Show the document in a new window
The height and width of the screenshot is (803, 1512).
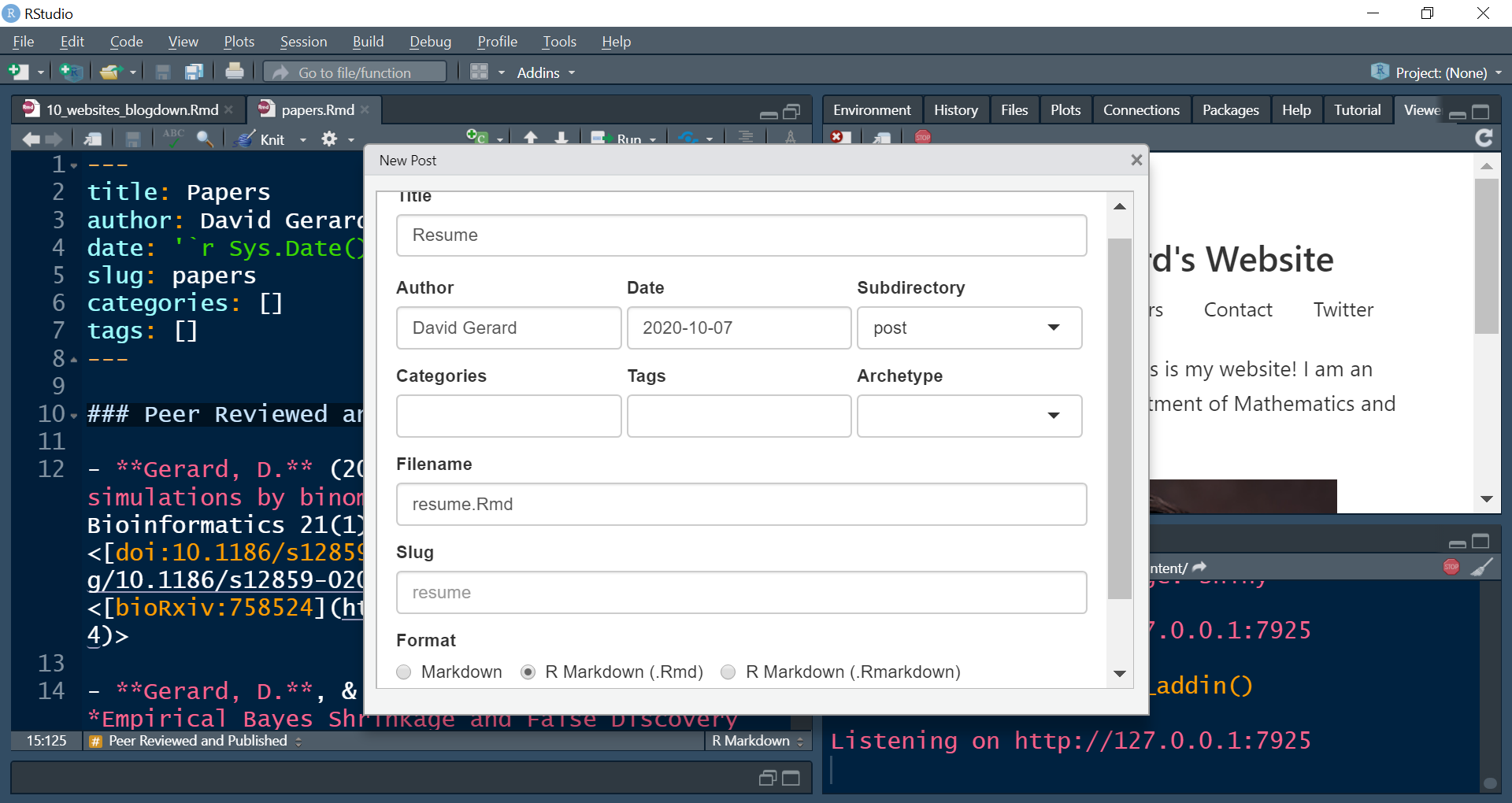point(93,139)
